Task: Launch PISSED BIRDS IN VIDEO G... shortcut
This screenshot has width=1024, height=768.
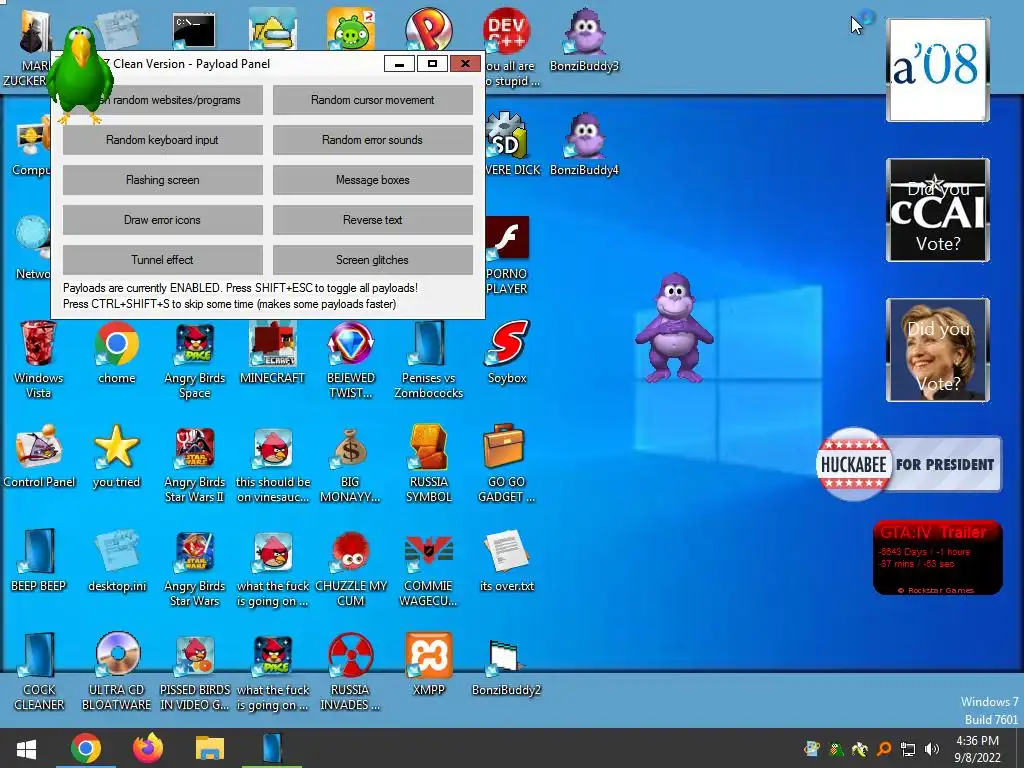Action: 195,671
